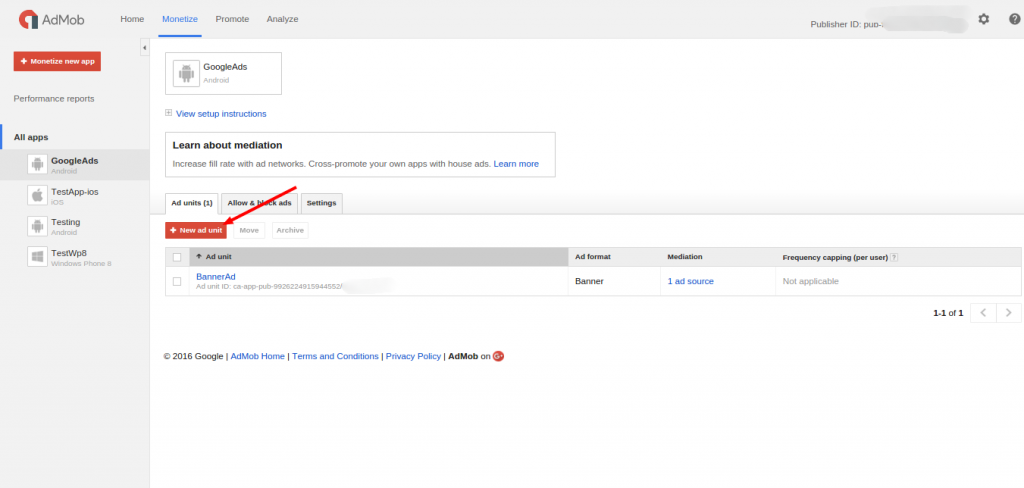Open the Monetize menu
This screenshot has width=1024, height=488.
(180, 19)
